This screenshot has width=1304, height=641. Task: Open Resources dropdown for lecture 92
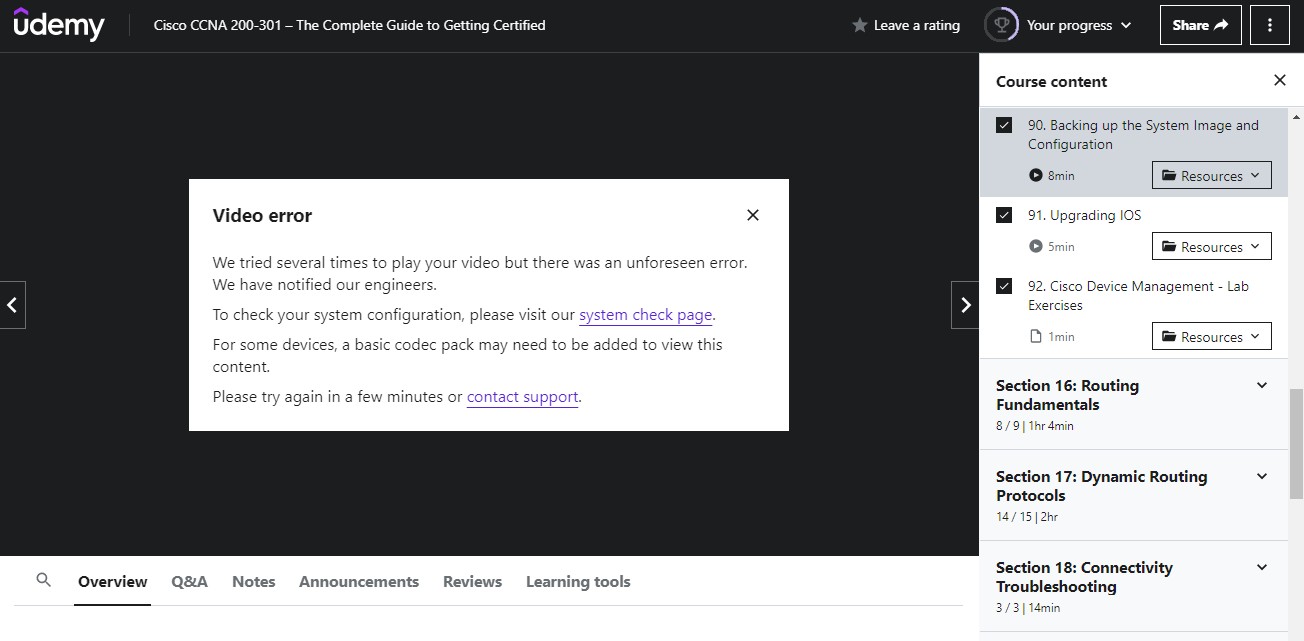point(1212,336)
